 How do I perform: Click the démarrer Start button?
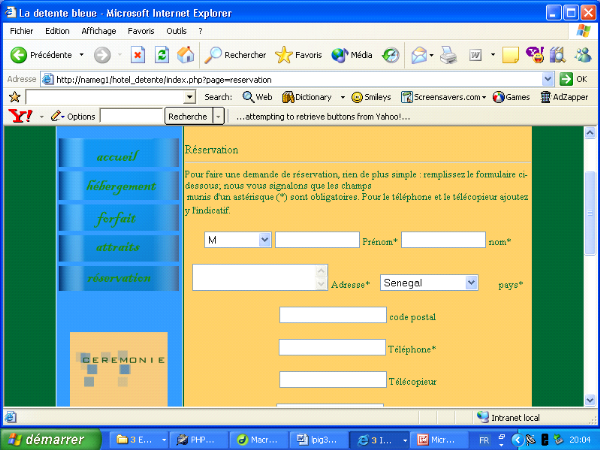click(x=51, y=439)
